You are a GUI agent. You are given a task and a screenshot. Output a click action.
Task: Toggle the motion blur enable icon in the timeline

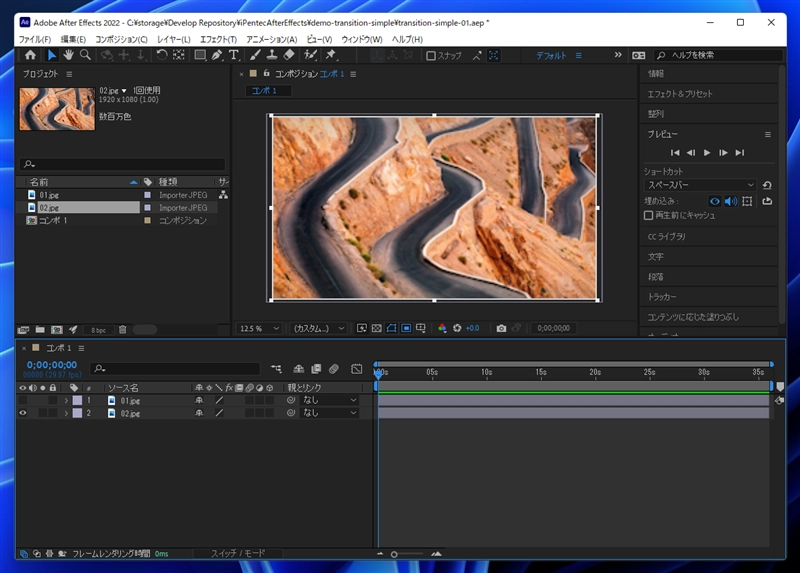tap(334, 368)
